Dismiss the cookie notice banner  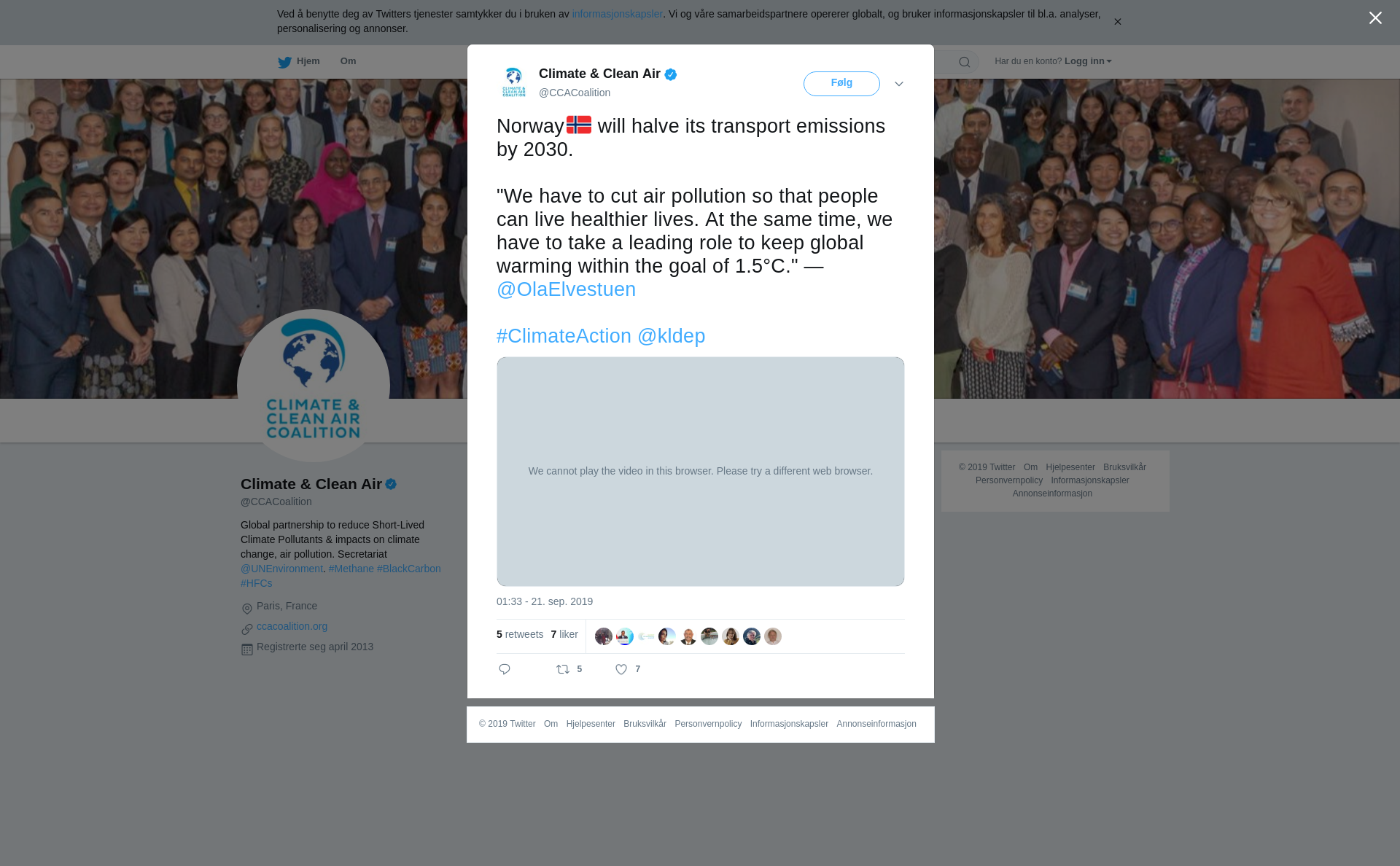1117,22
